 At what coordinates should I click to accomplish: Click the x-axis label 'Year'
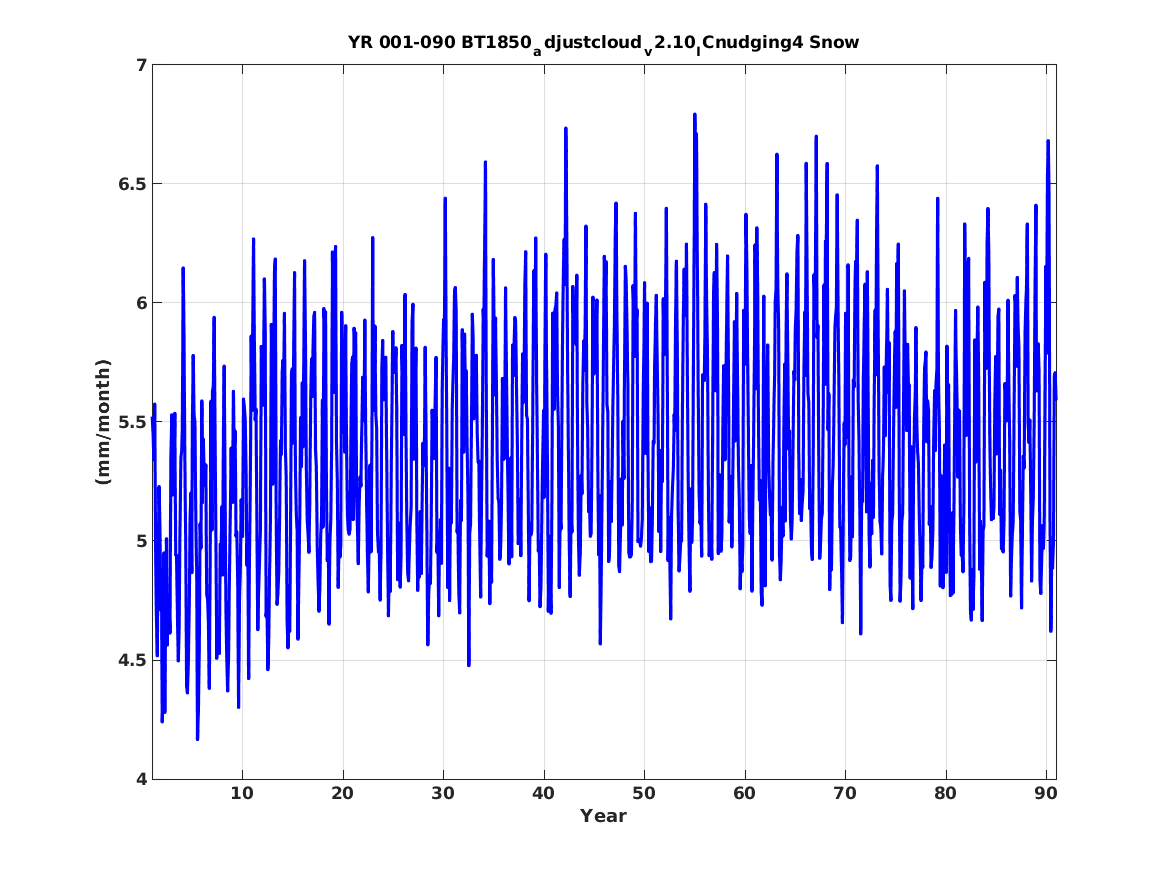tap(604, 816)
